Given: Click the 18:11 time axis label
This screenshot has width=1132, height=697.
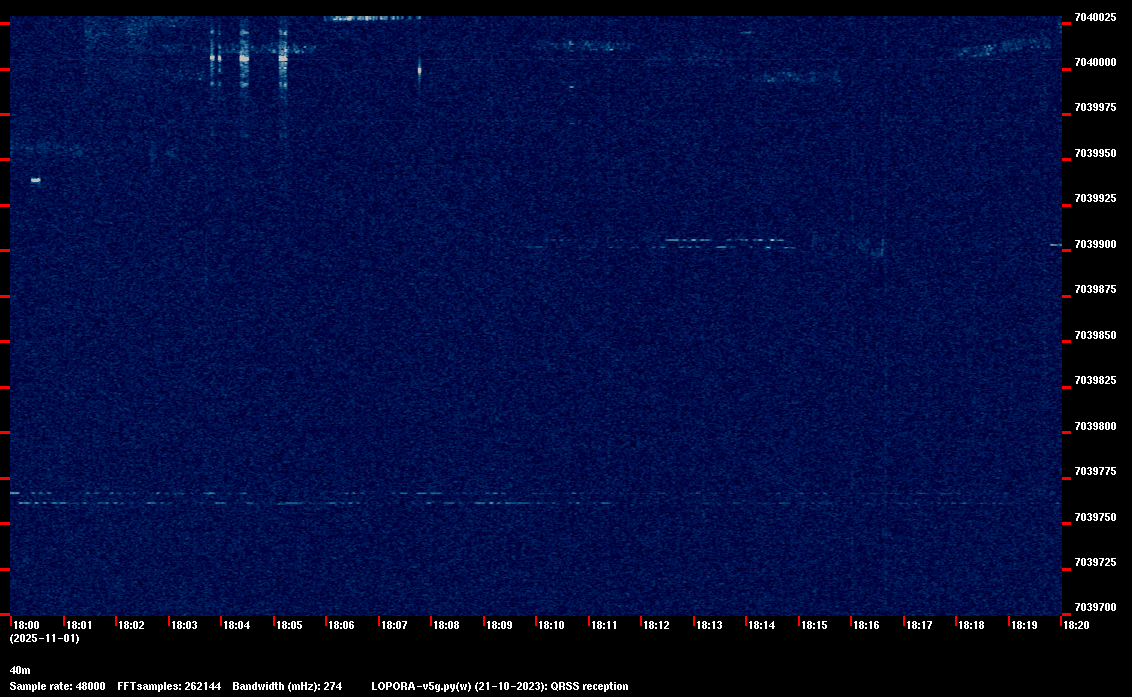Looking at the screenshot, I should click(x=604, y=625).
